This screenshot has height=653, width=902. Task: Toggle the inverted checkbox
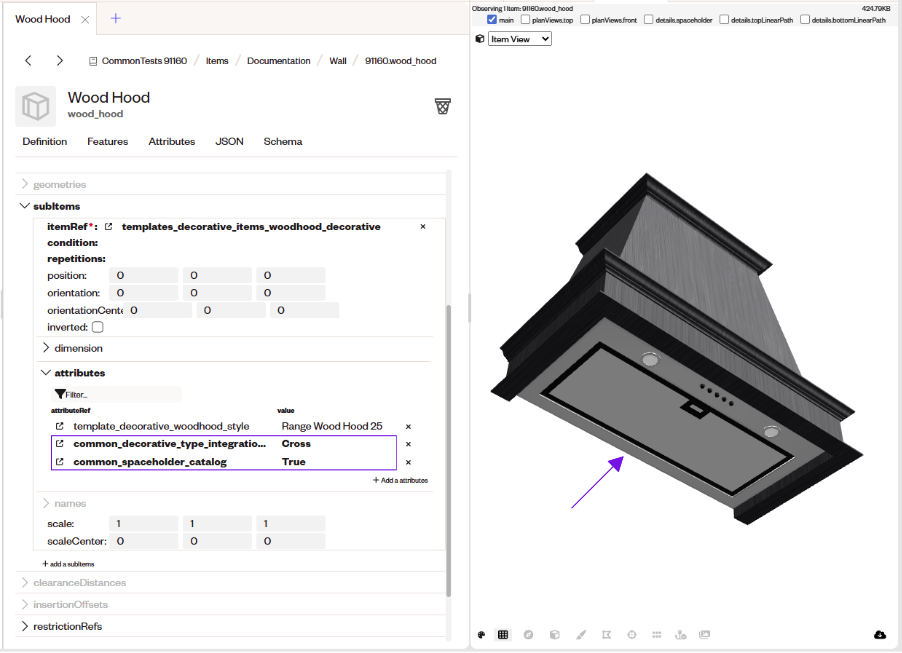click(98, 327)
